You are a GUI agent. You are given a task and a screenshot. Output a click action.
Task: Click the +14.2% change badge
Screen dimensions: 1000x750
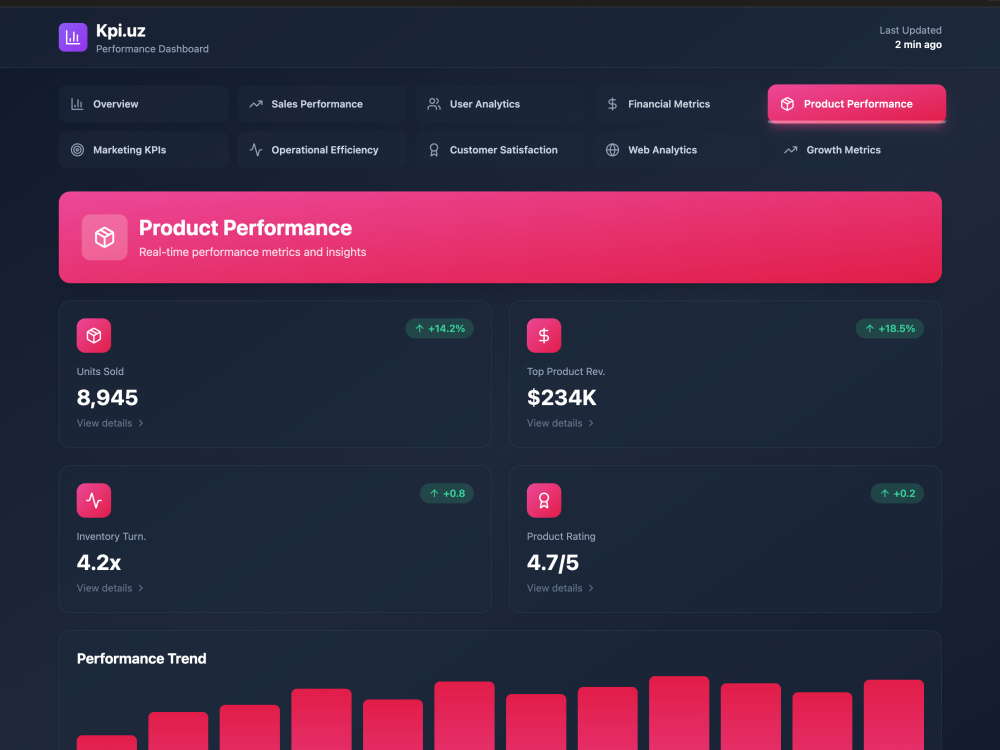(439, 328)
